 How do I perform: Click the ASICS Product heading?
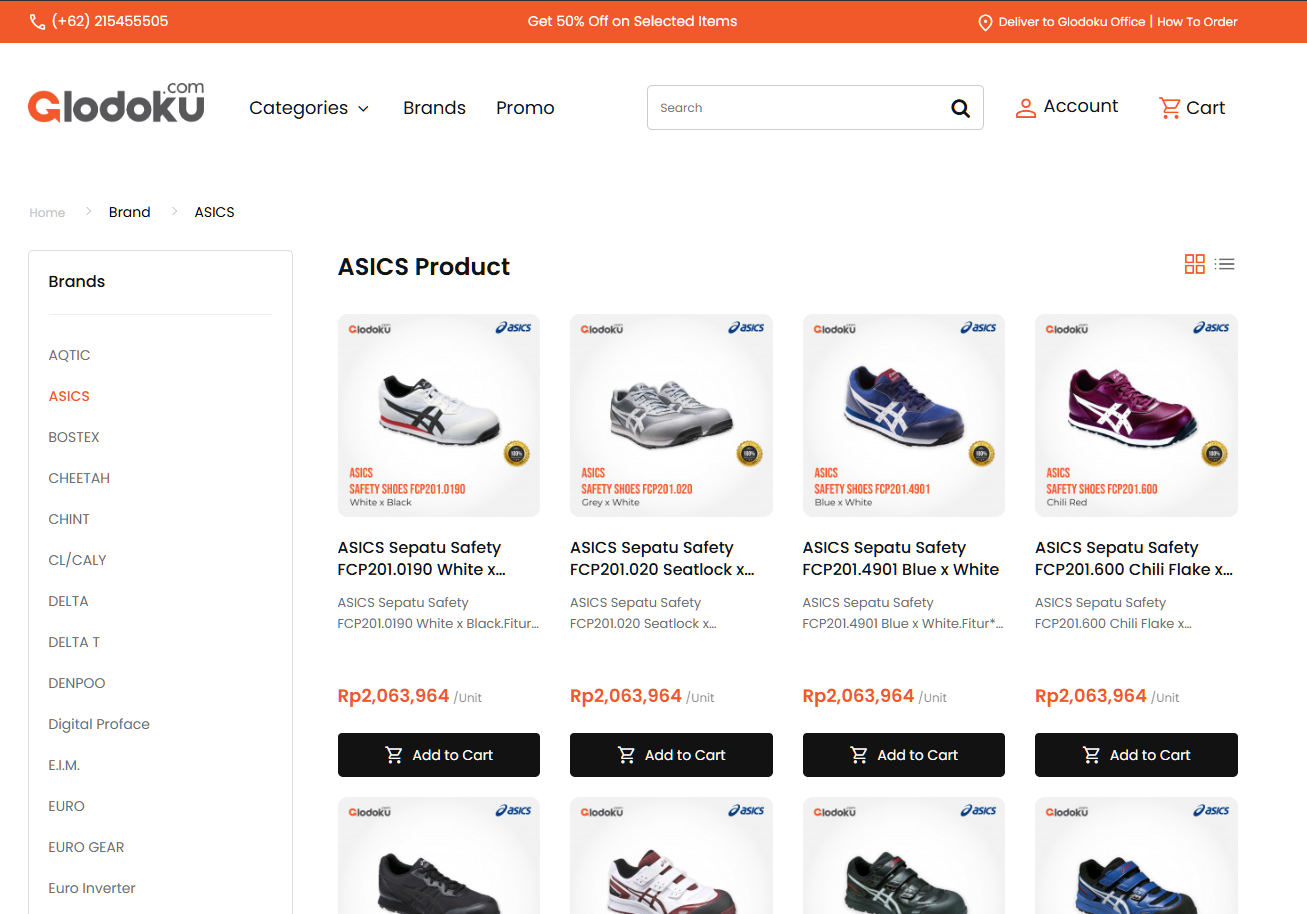[x=424, y=267]
